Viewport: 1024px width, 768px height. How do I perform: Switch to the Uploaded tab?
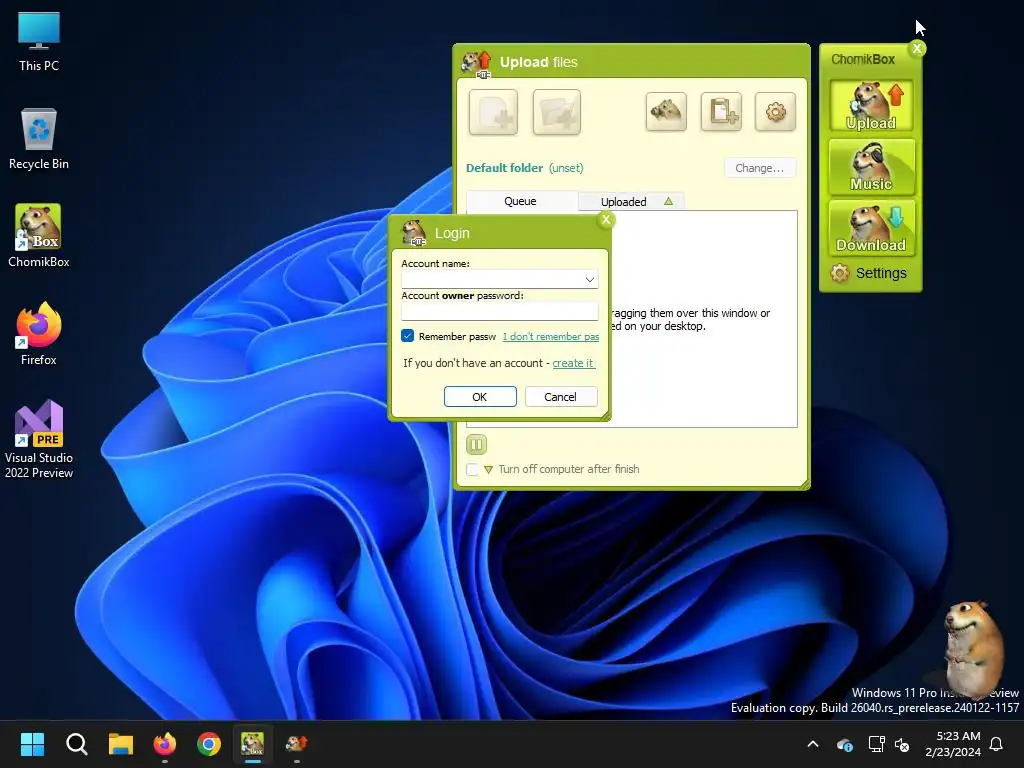click(632, 201)
